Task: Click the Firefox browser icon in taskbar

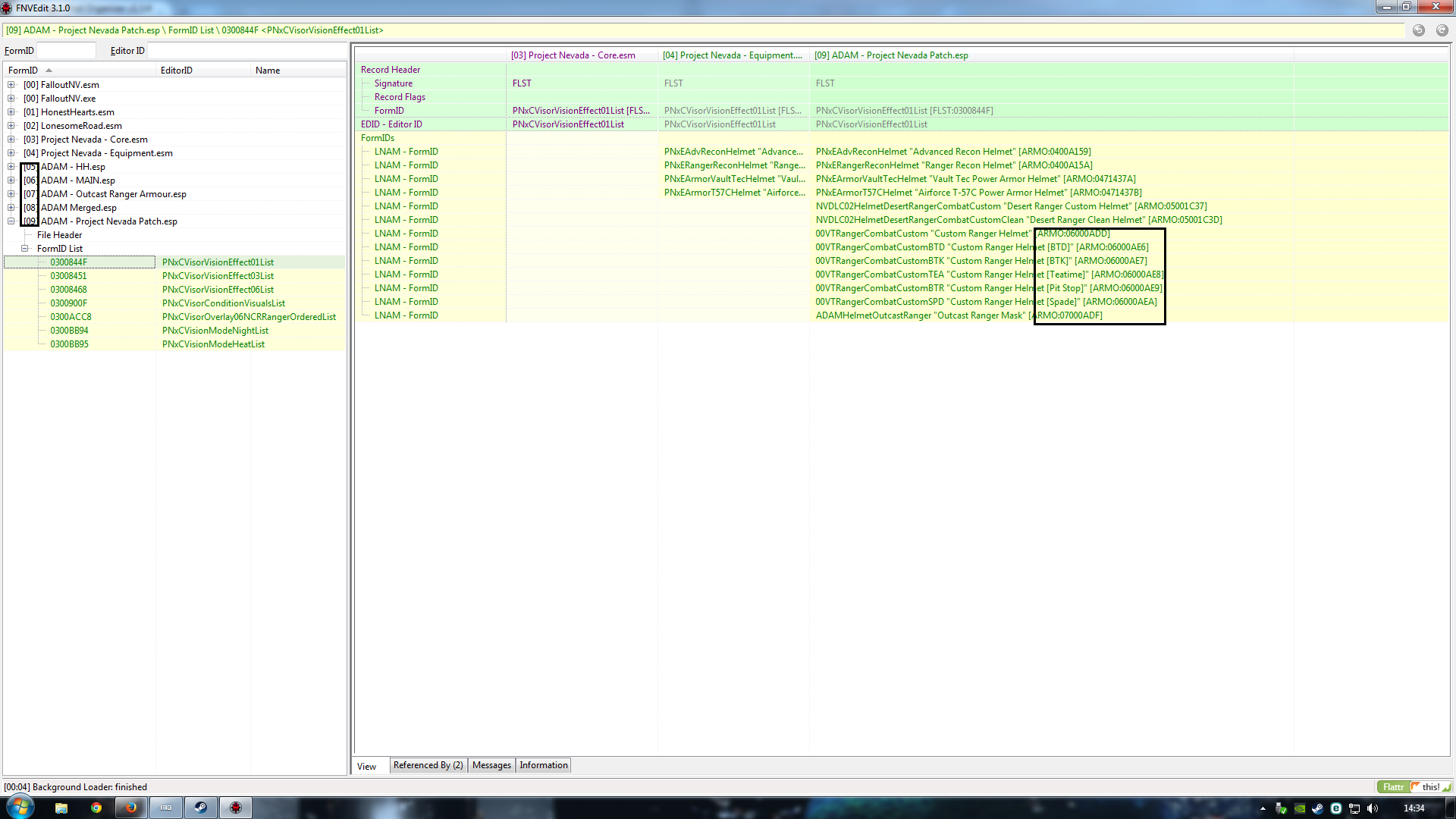Action: tap(131, 807)
